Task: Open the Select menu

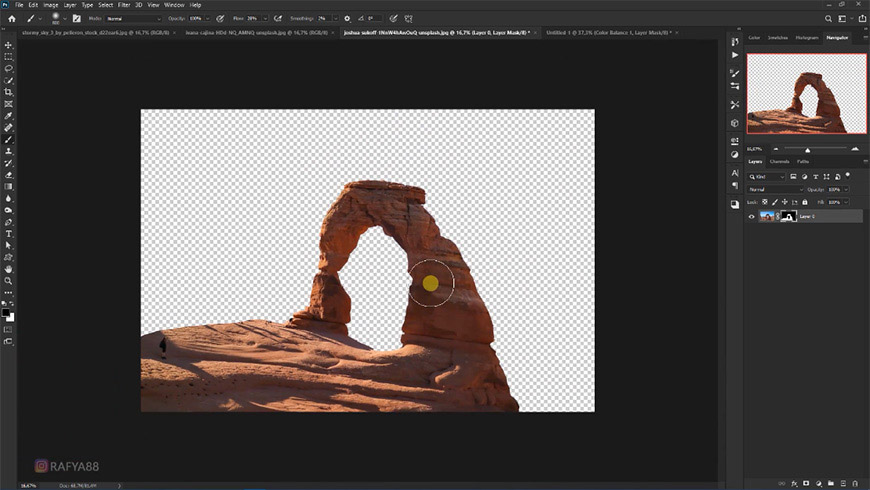Action: click(x=105, y=4)
